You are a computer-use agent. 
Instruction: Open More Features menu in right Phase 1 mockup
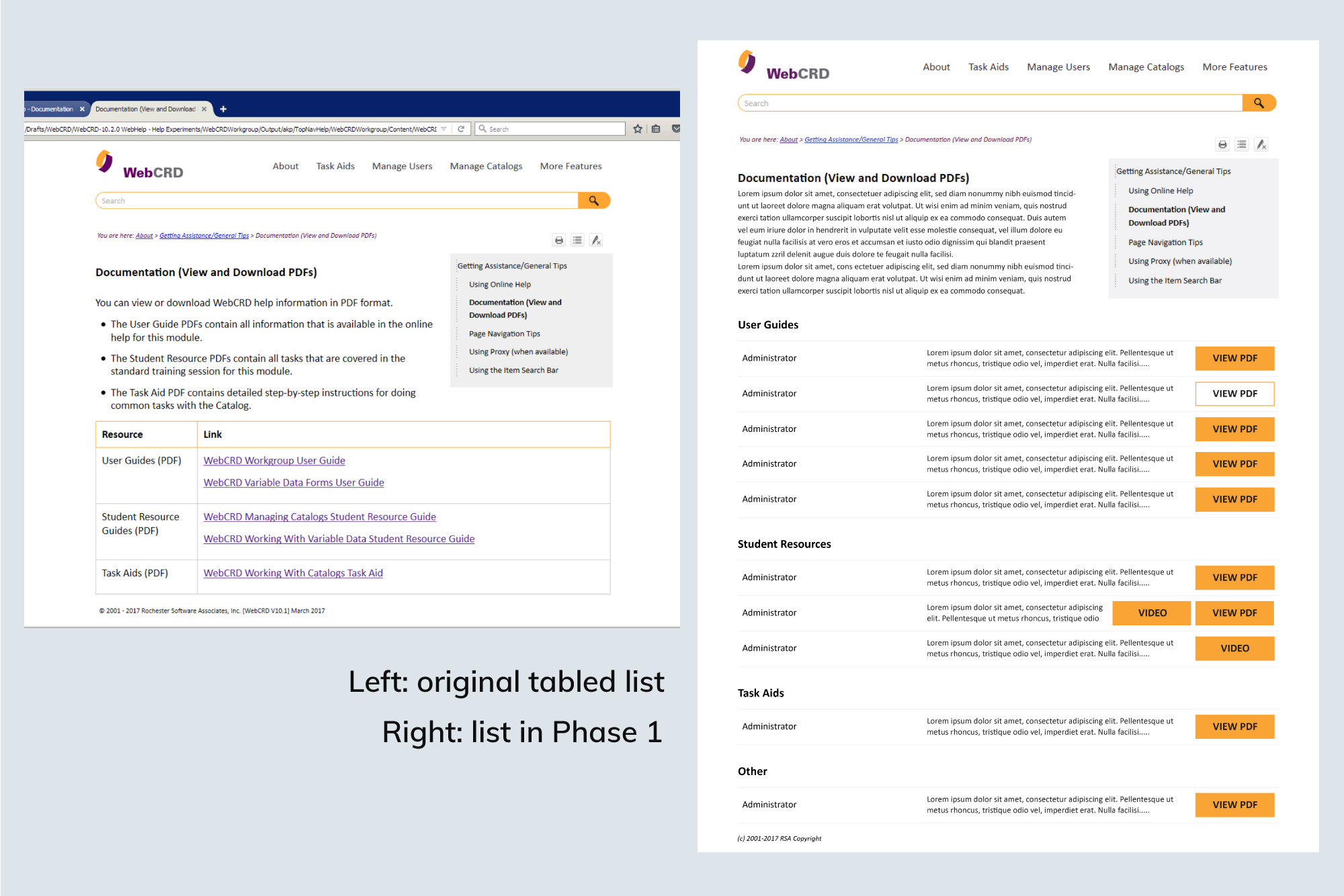point(1235,67)
